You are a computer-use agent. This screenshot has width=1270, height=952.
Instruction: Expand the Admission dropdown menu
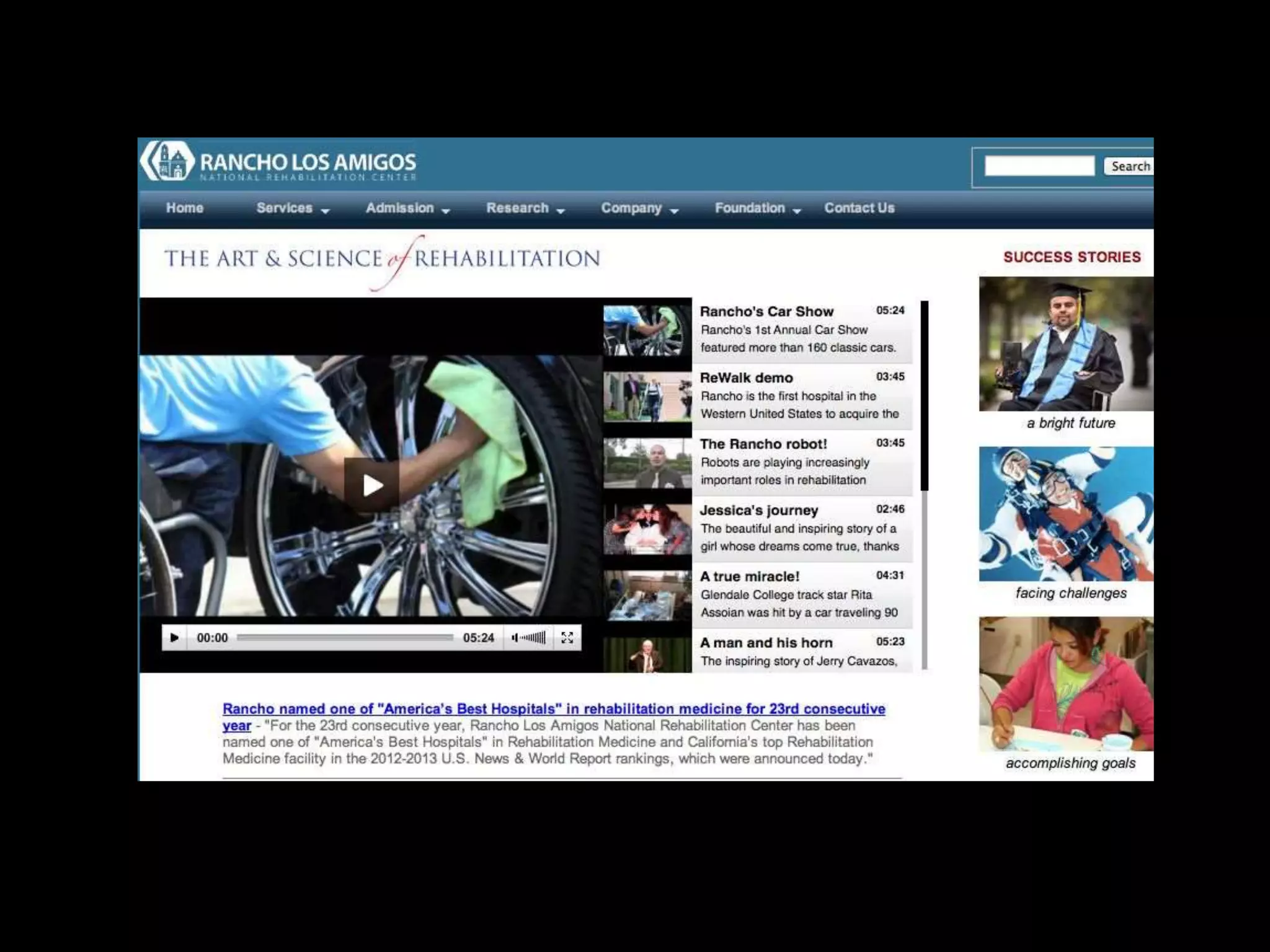407,208
